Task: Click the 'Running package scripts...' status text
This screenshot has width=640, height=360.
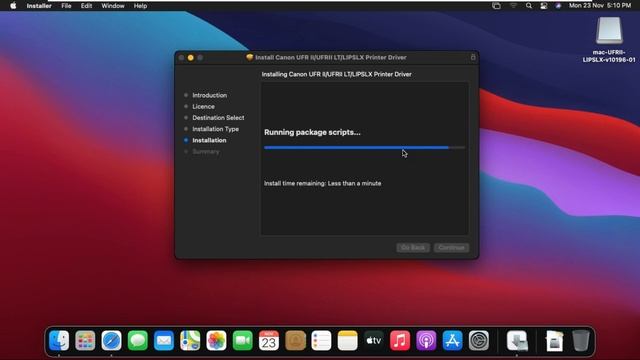Action: click(x=312, y=132)
